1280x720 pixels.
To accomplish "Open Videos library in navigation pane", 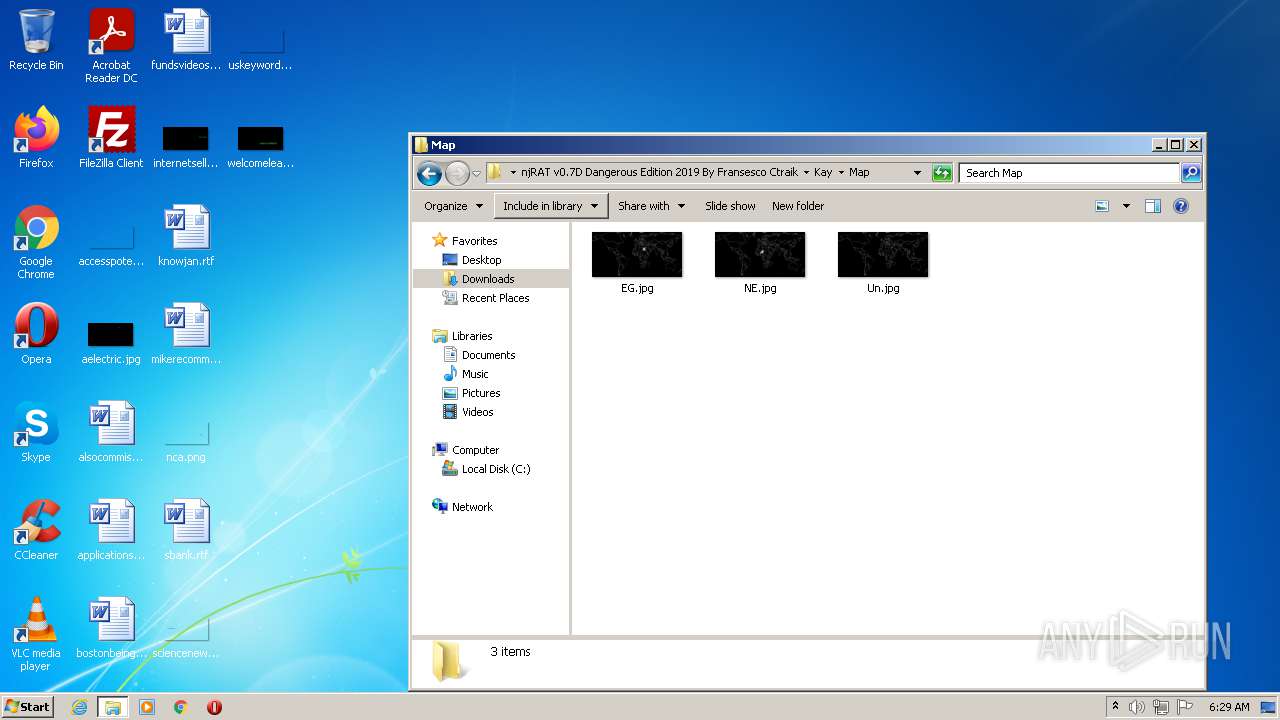I will 477,412.
